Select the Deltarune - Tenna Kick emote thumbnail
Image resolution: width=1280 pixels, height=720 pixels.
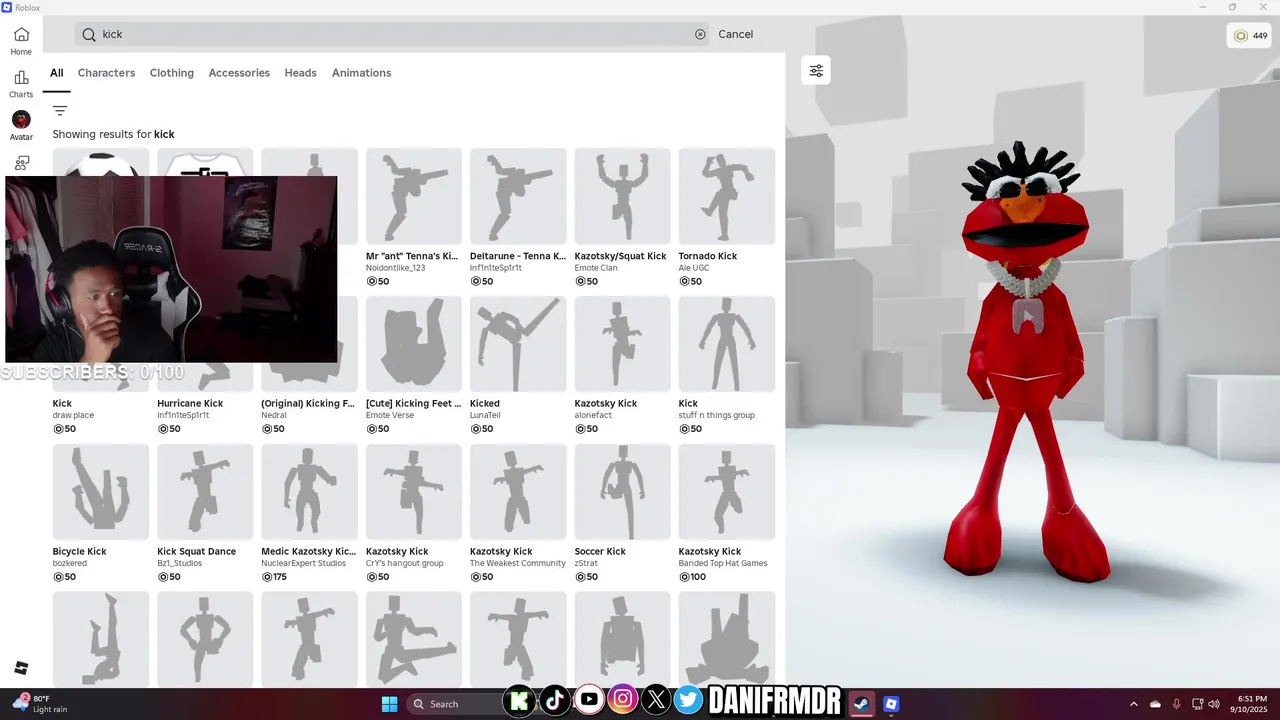tap(518, 196)
